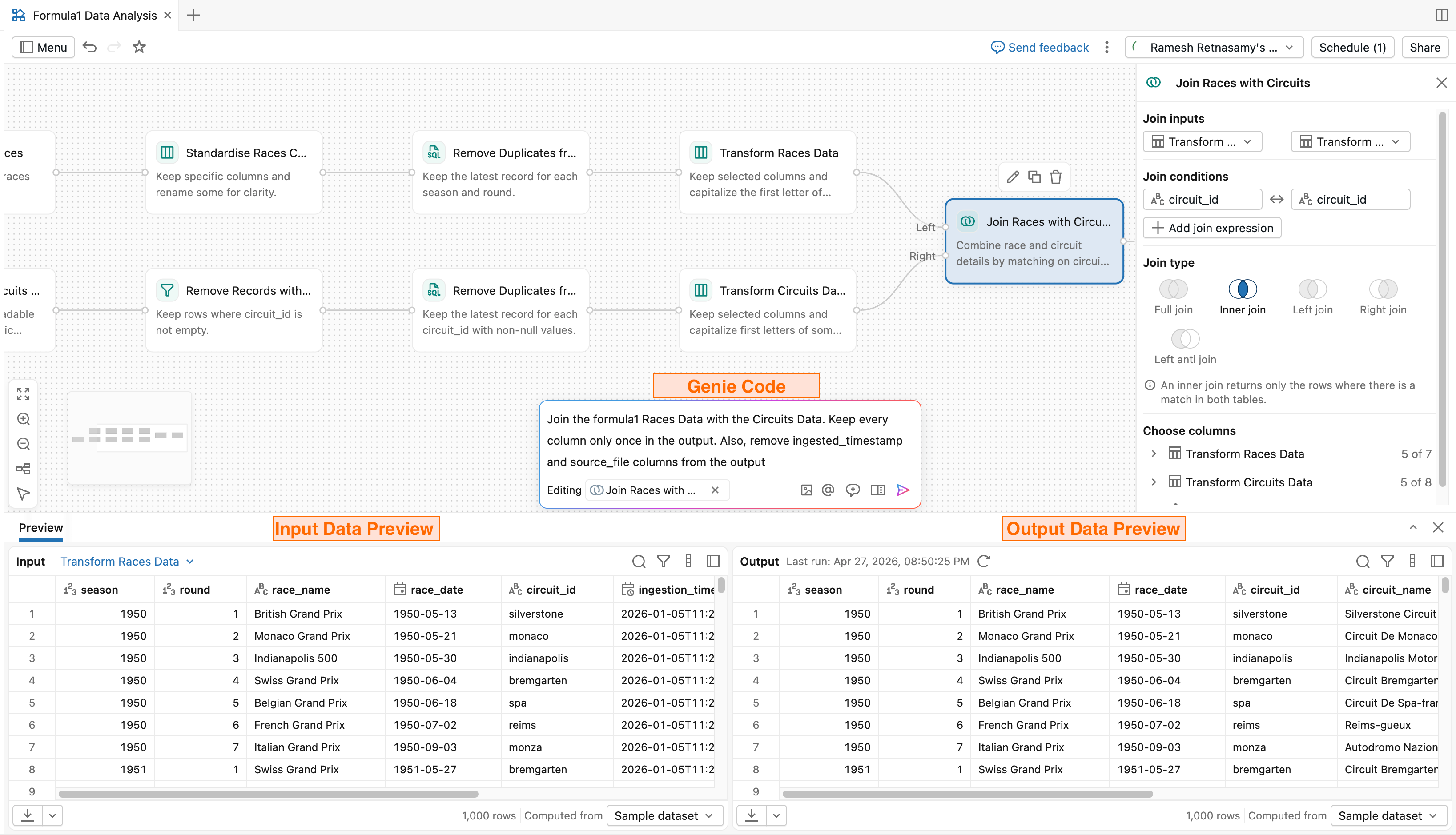Click Send feedback link
This screenshot has height=835, width=1456.
tap(1039, 47)
